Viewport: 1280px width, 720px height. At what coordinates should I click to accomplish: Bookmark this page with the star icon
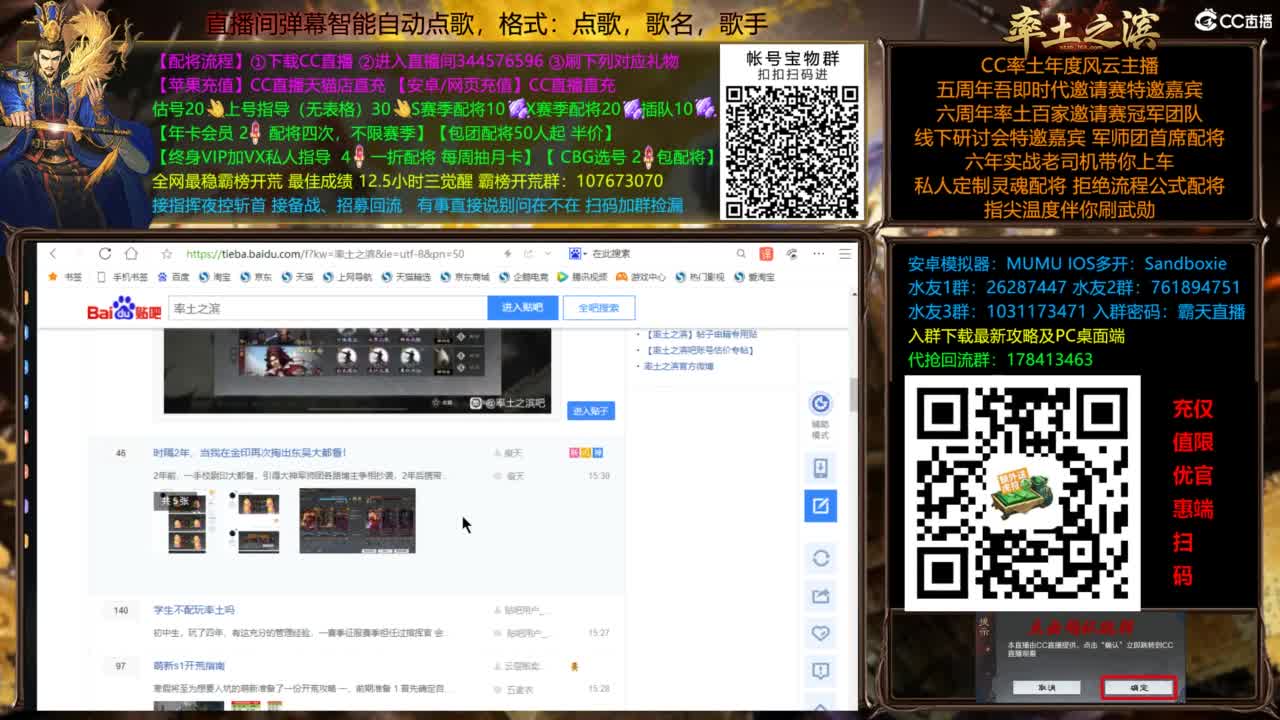tap(167, 254)
